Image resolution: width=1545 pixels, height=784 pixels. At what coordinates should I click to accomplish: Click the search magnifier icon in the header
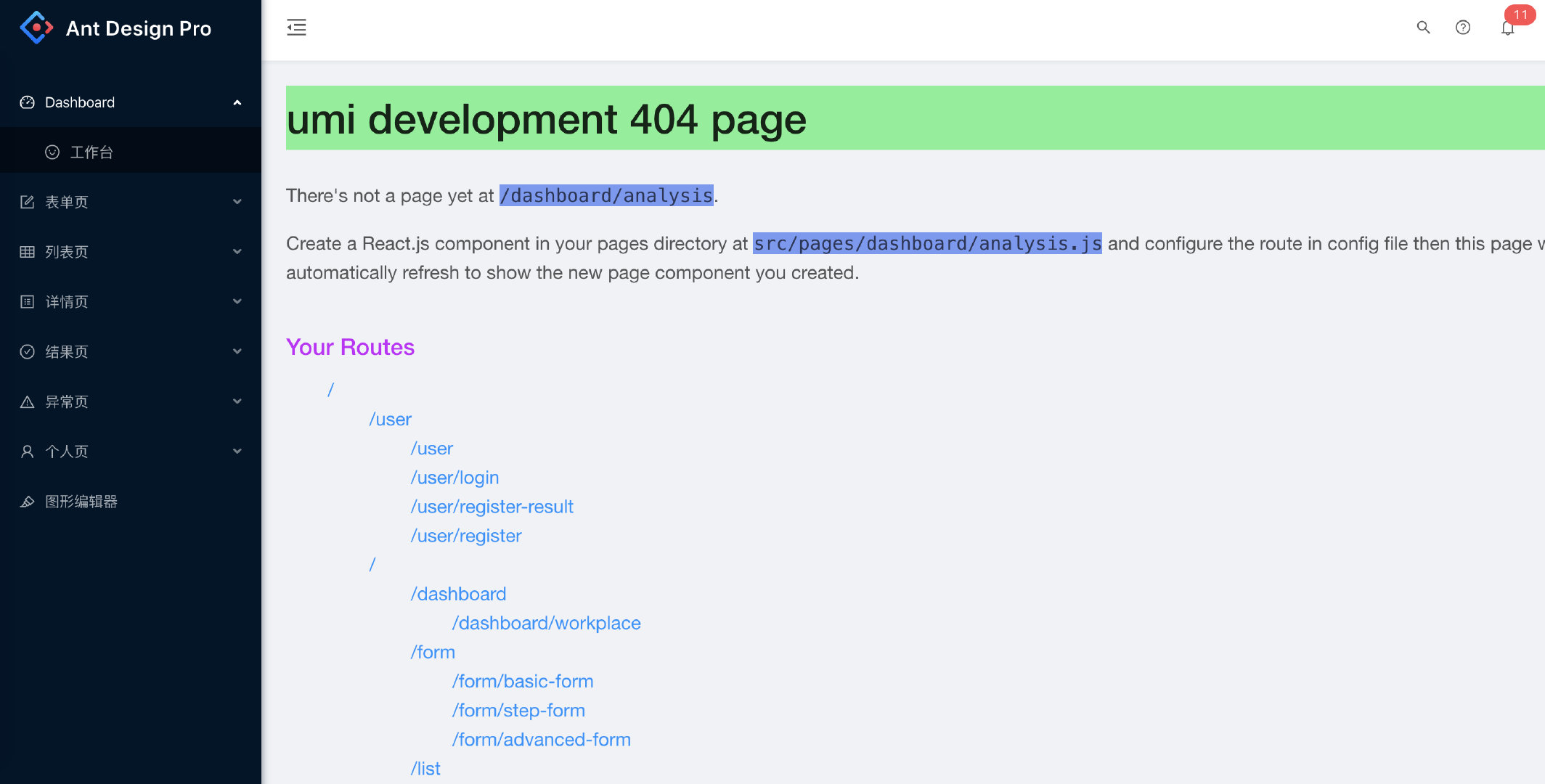click(x=1423, y=27)
